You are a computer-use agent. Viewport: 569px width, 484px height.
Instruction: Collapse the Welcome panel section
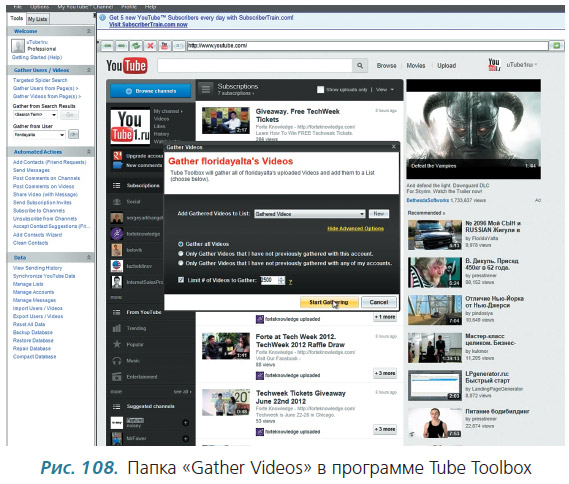pyautogui.click(x=89, y=31)
